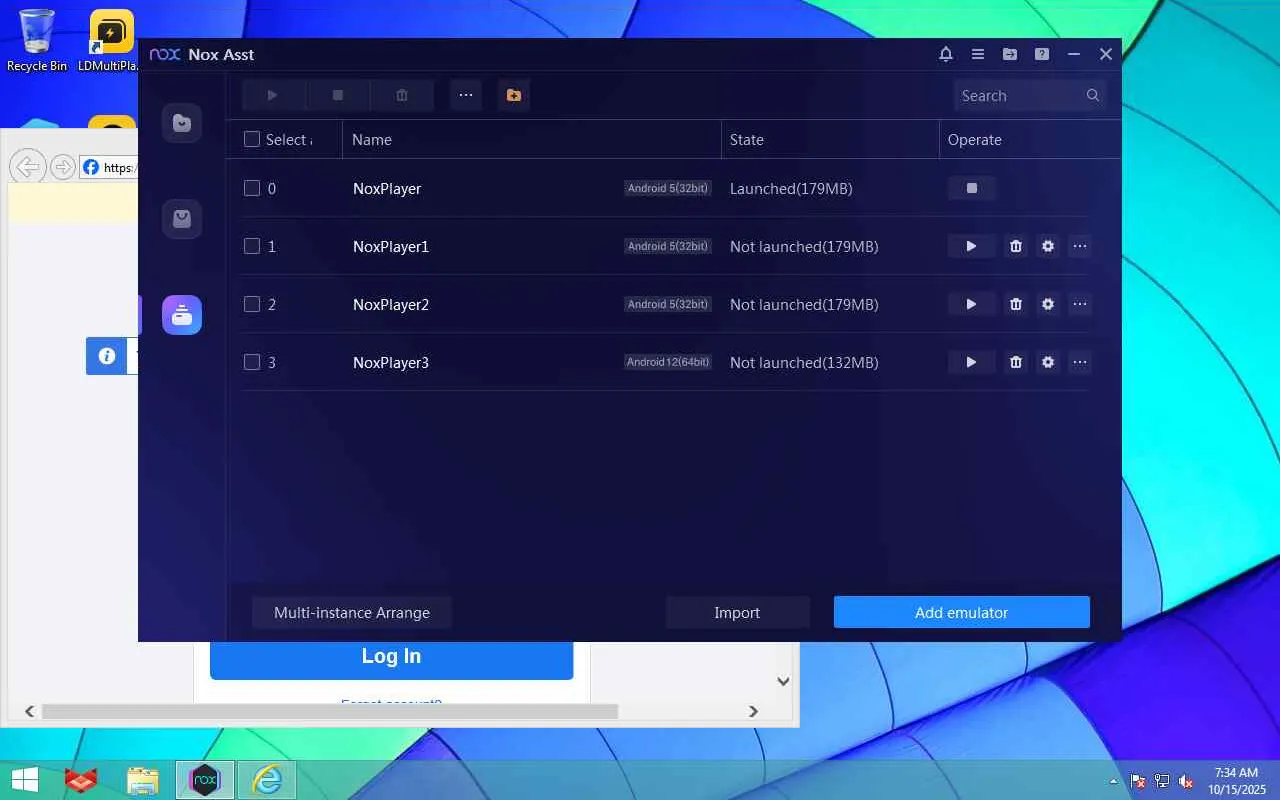Switch to Internet Explorer in the taskbar
Viewport: 1280px width, 800px height.
coord(267,780)
